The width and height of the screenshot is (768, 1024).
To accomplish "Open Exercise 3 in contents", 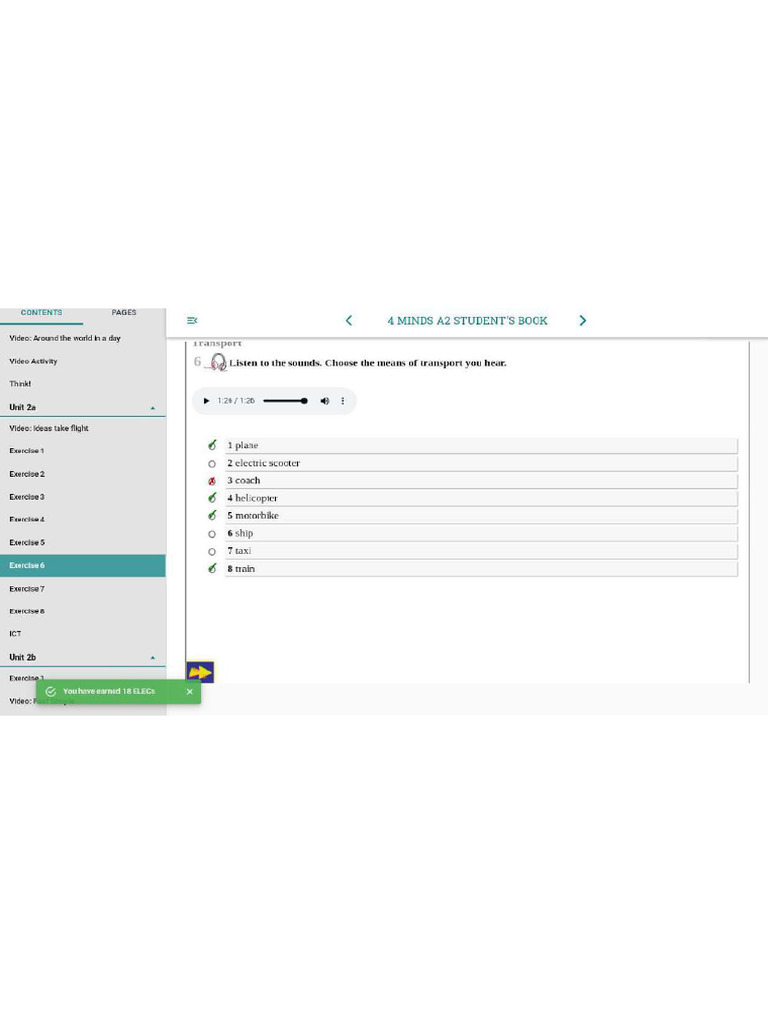I will click(x=27, y=497).
